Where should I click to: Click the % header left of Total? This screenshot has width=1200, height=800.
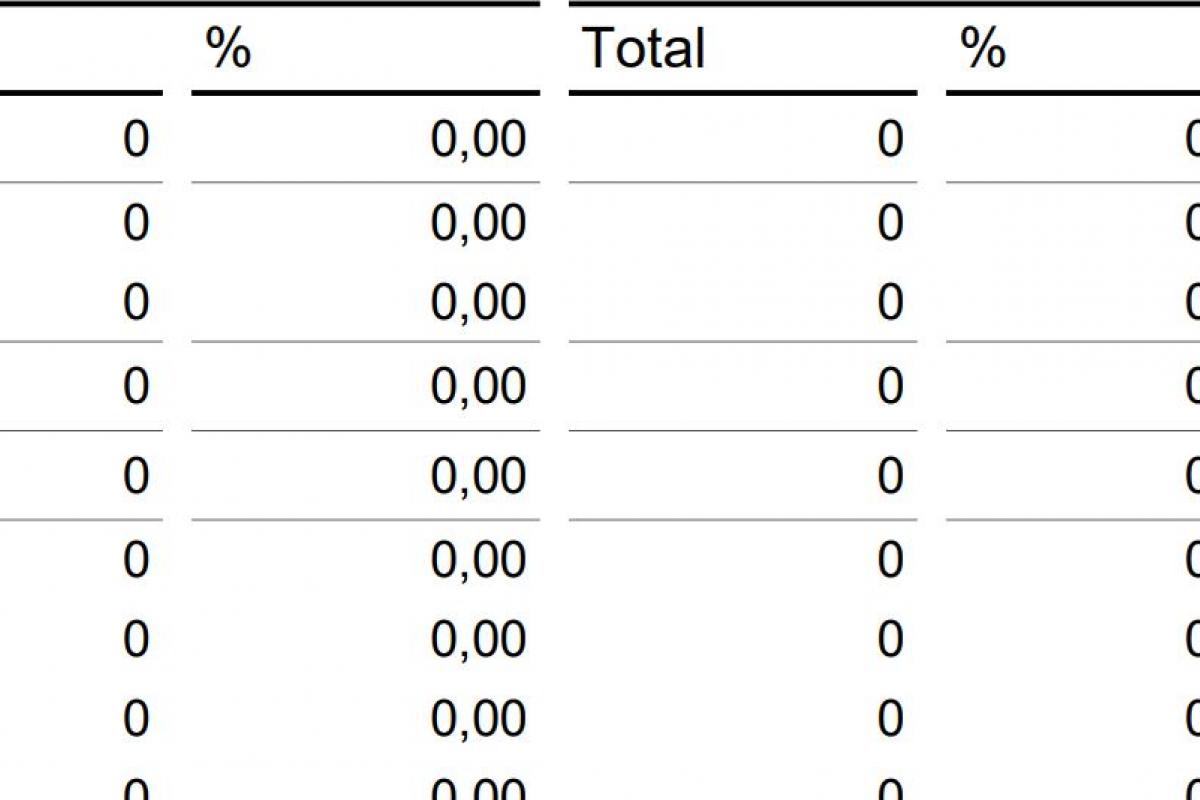tap(228, 48)
